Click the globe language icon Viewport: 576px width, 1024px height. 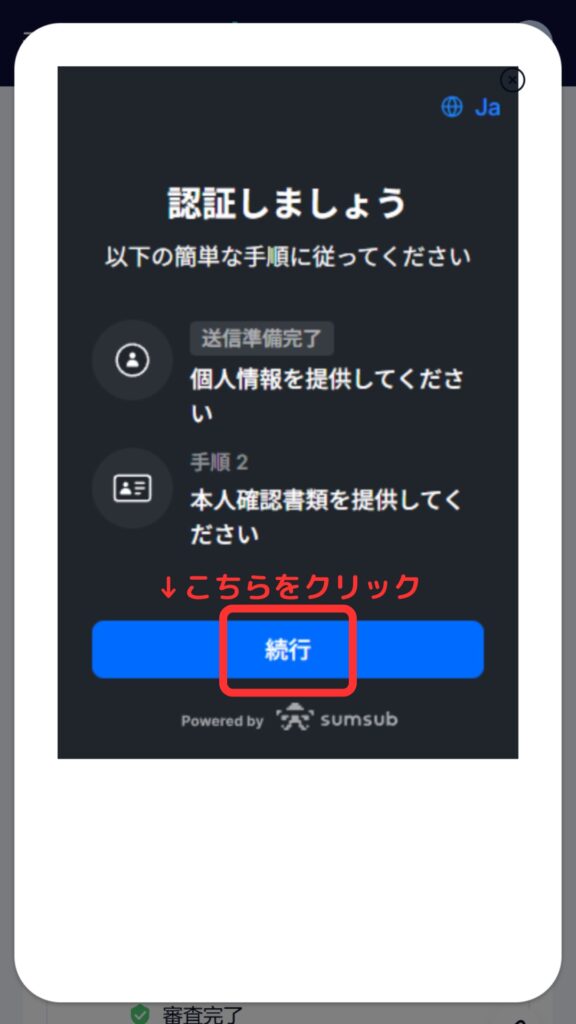[452, 107]
